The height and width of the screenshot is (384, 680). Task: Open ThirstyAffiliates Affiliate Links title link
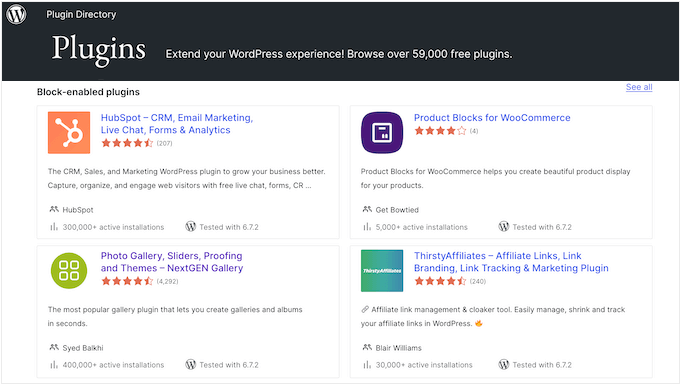coord(511,262)
